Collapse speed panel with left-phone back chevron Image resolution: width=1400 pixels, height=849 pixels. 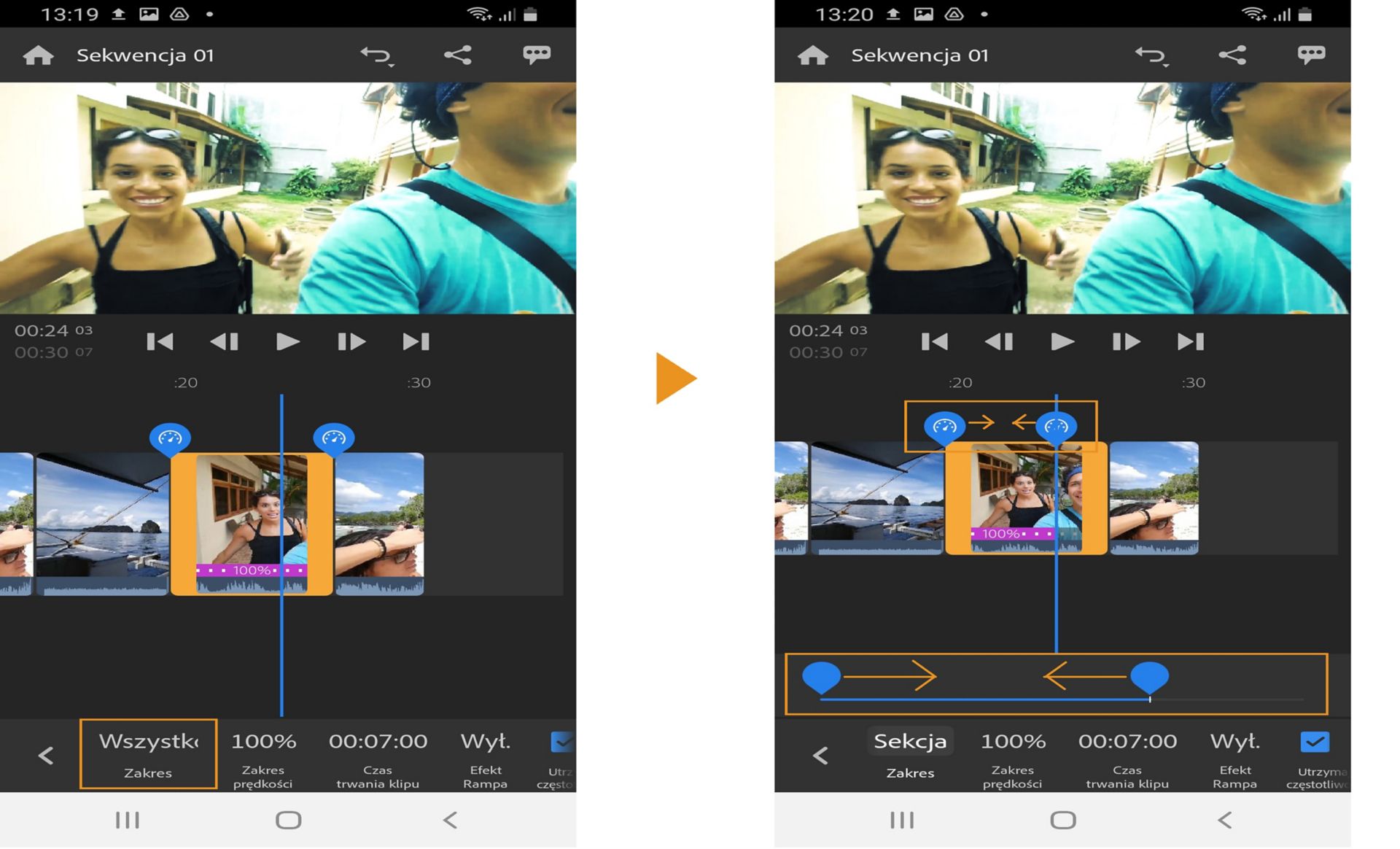[46, 755]
